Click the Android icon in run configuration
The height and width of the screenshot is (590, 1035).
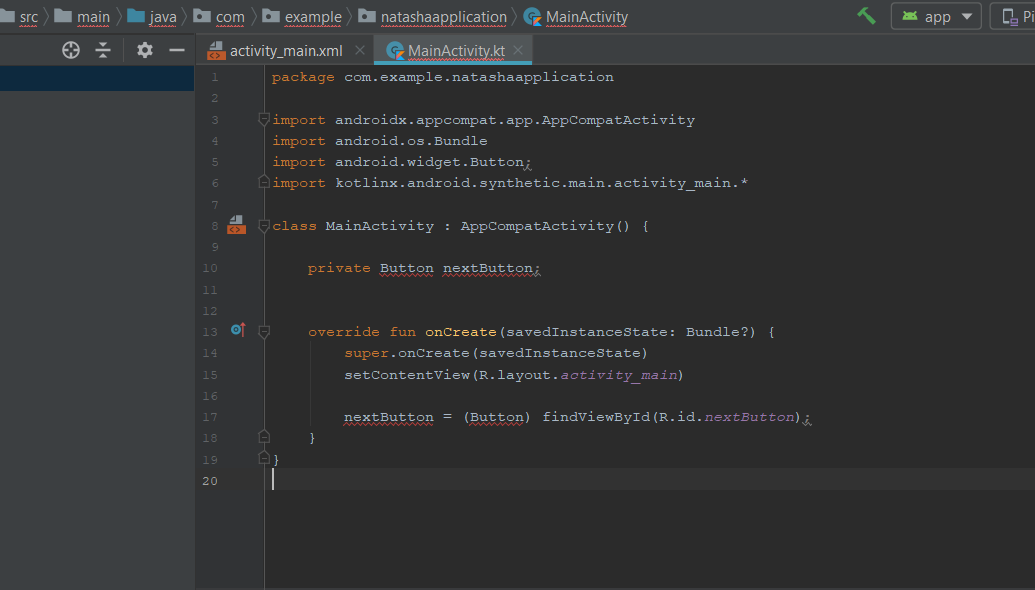[910, 16]
